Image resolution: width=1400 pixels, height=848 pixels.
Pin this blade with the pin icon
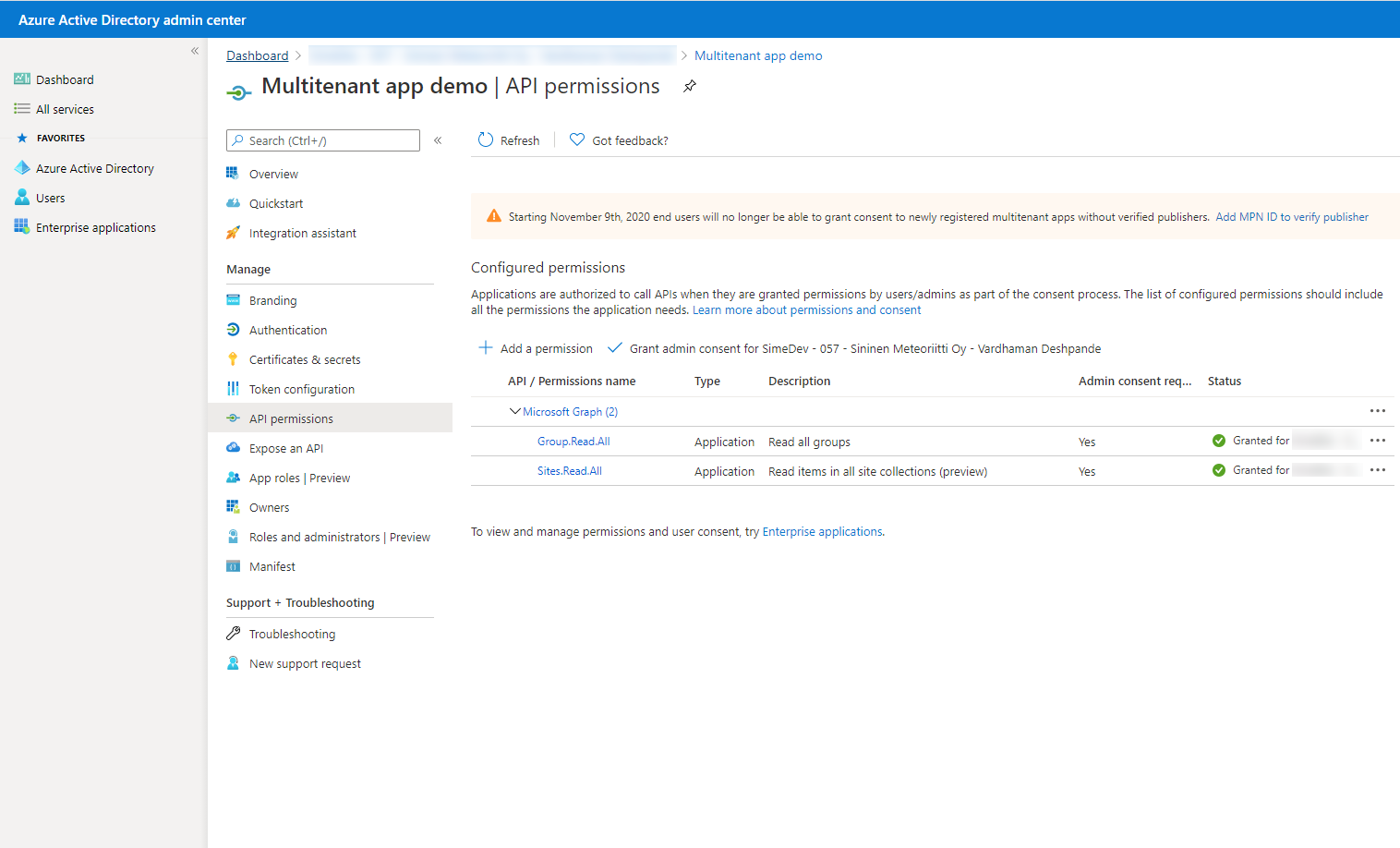point(690,86)
